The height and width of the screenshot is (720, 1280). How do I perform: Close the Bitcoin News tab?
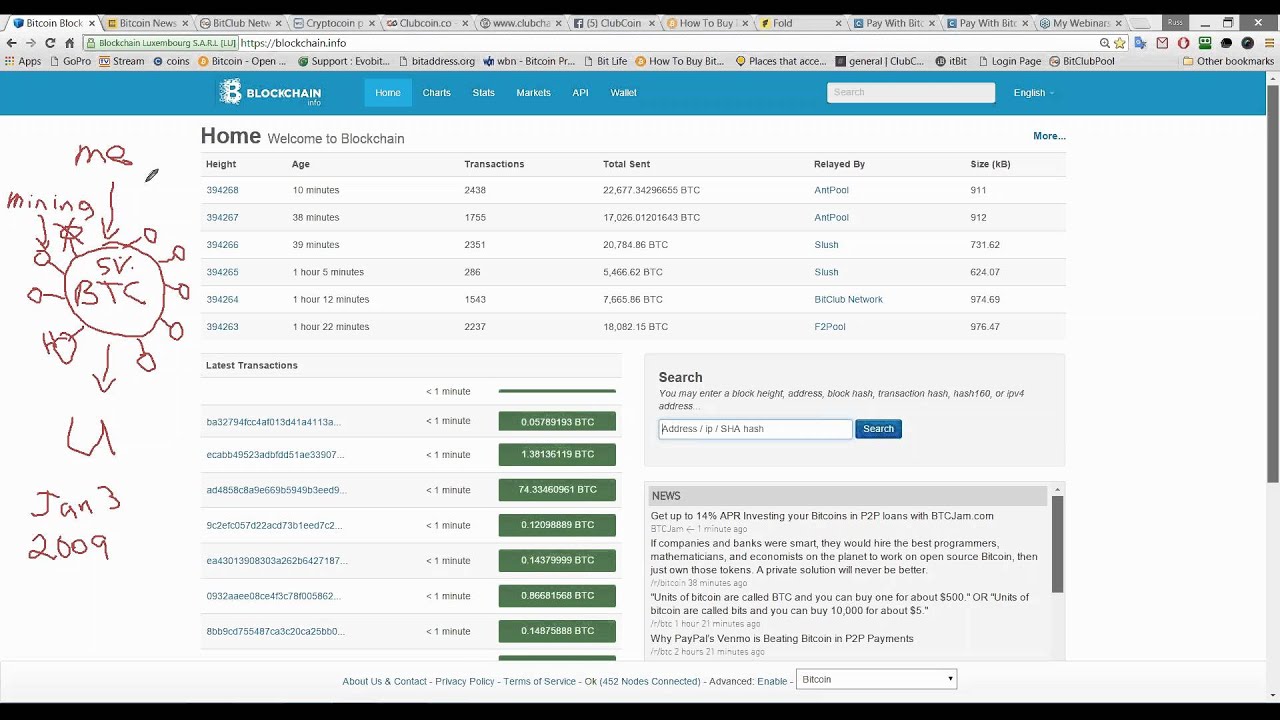(x=186, y=23)
